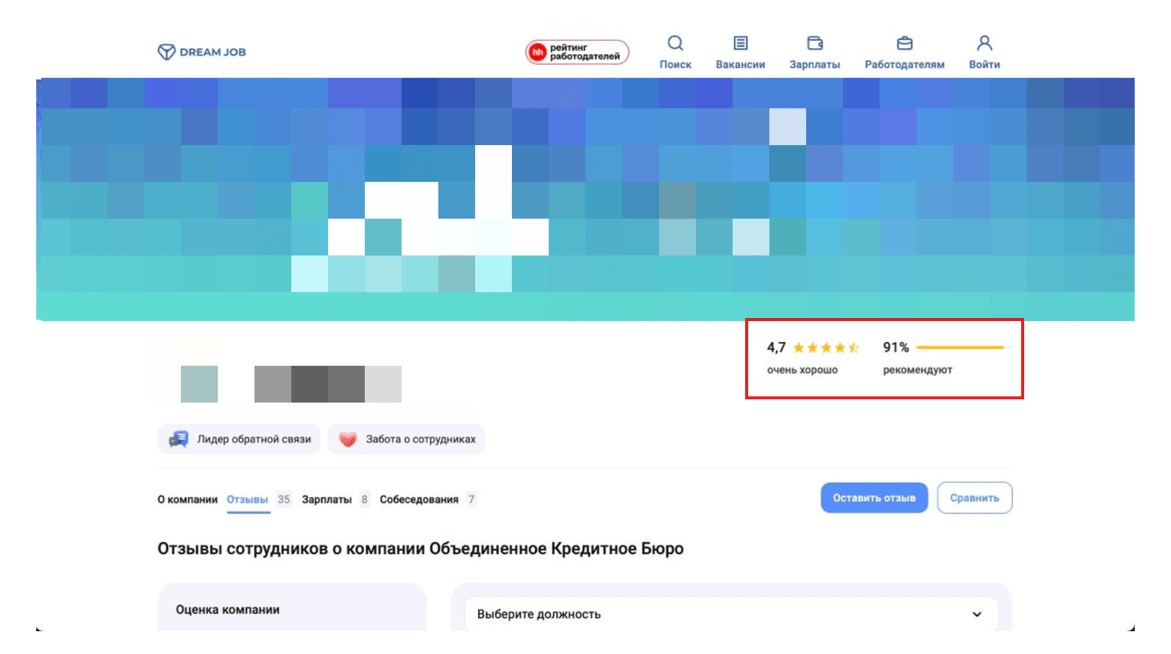Open the Выберите должность dropdown

click(731, 614)
